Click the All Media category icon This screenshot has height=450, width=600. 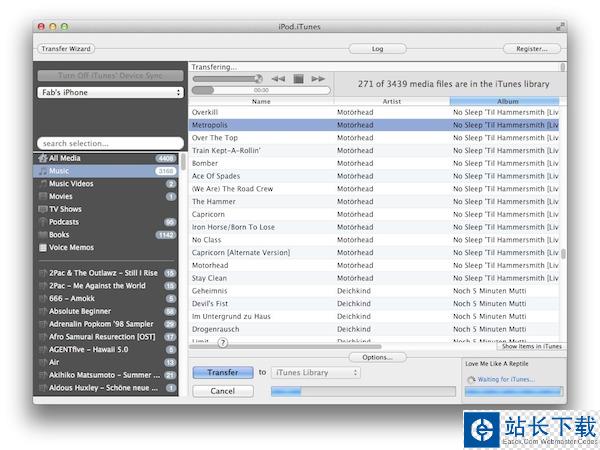coord(42,158)
